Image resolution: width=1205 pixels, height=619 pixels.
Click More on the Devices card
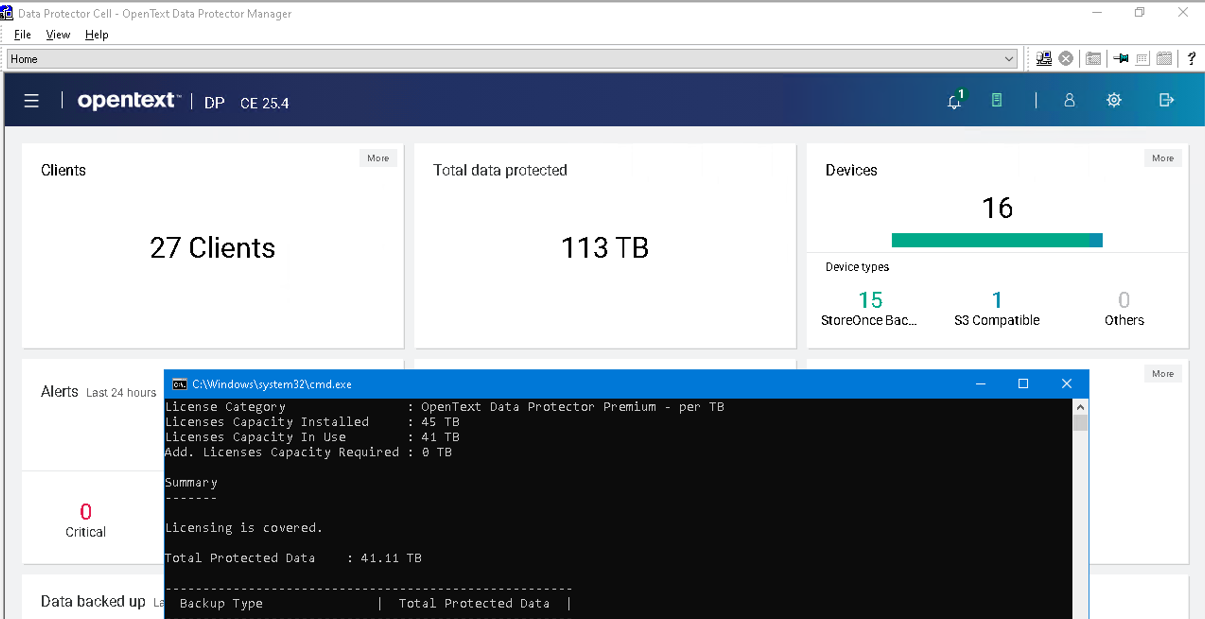click(1163, 158)
